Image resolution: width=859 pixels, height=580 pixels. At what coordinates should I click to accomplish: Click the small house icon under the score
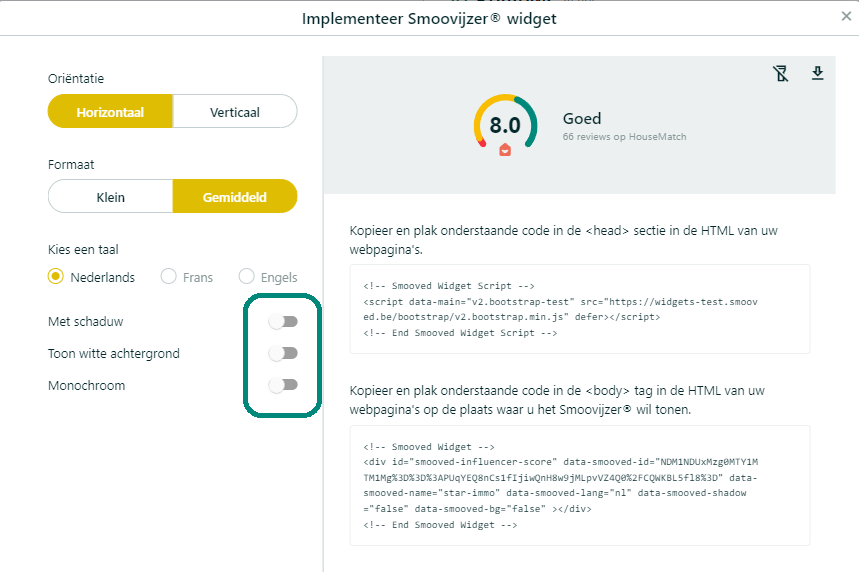(x=505, y=150)
